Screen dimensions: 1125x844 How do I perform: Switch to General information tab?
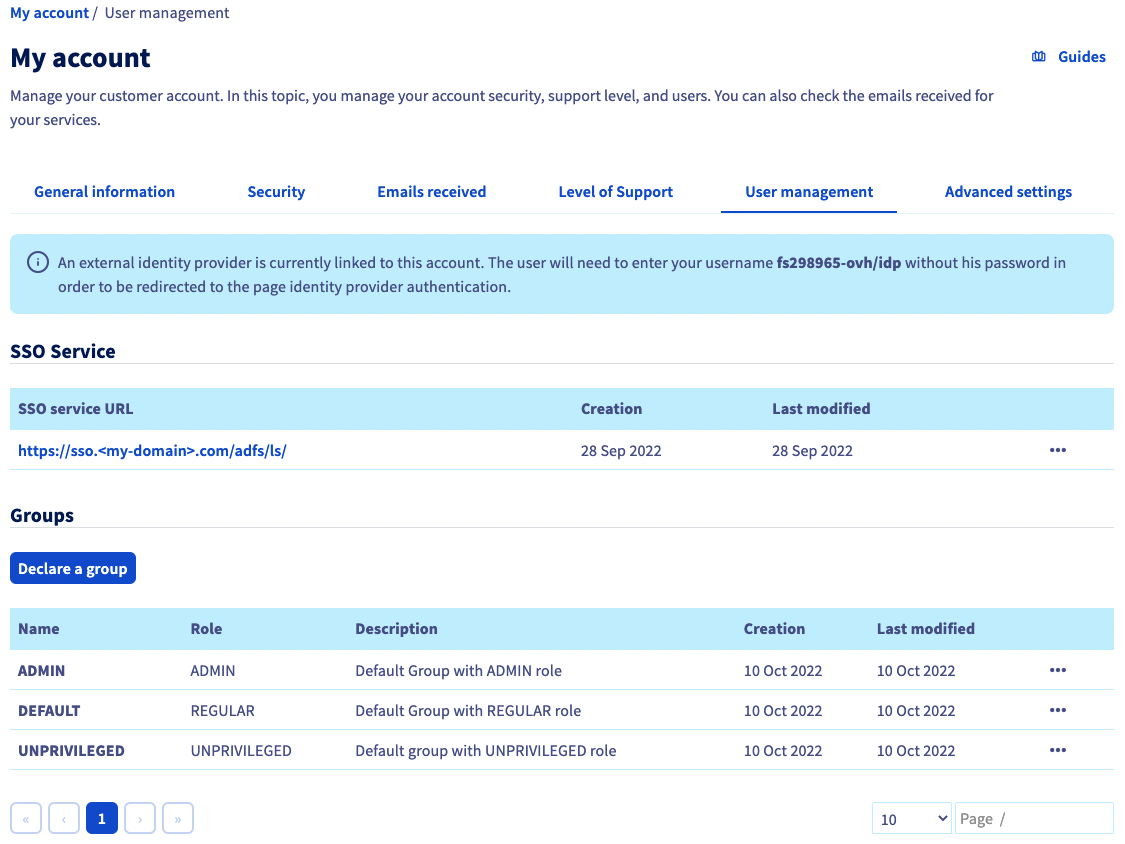click(105, 192)
